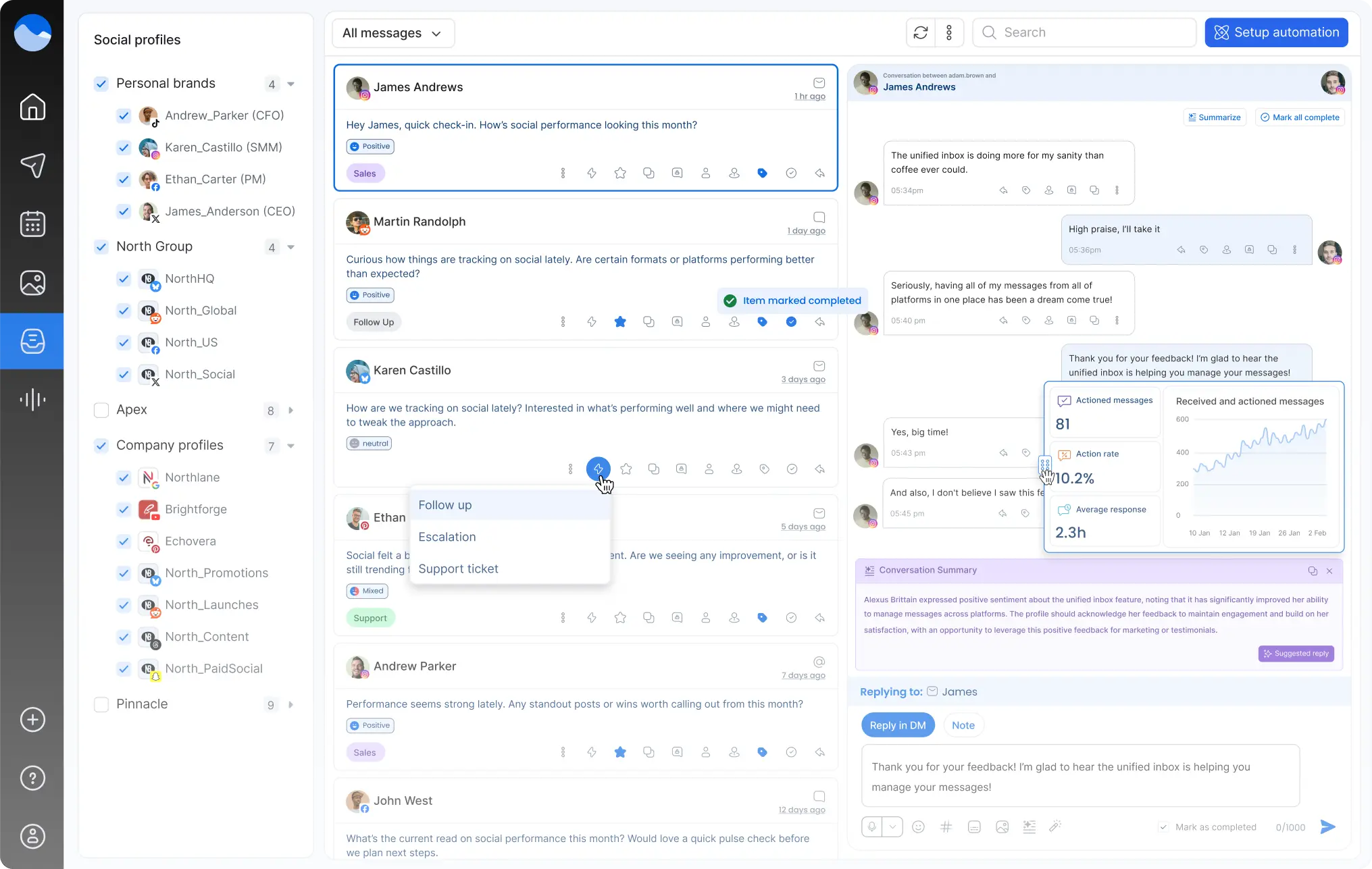Image resolution: width=1372 pixels, height=869 pixels.
Task: Open the Inbox icon in the left sidebar
Action: coord(32,341)
